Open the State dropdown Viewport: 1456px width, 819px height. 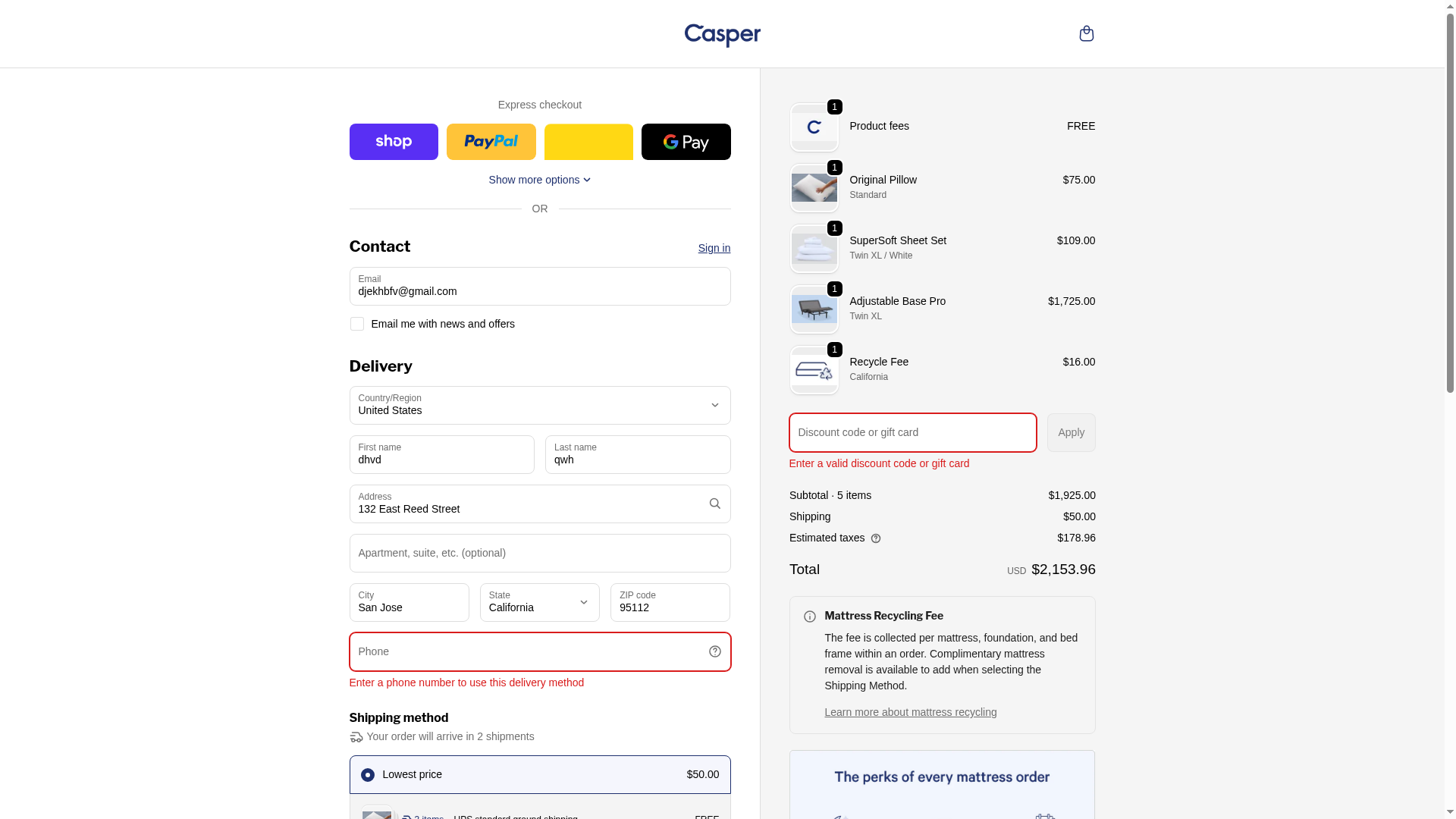(x=539, y=602)
